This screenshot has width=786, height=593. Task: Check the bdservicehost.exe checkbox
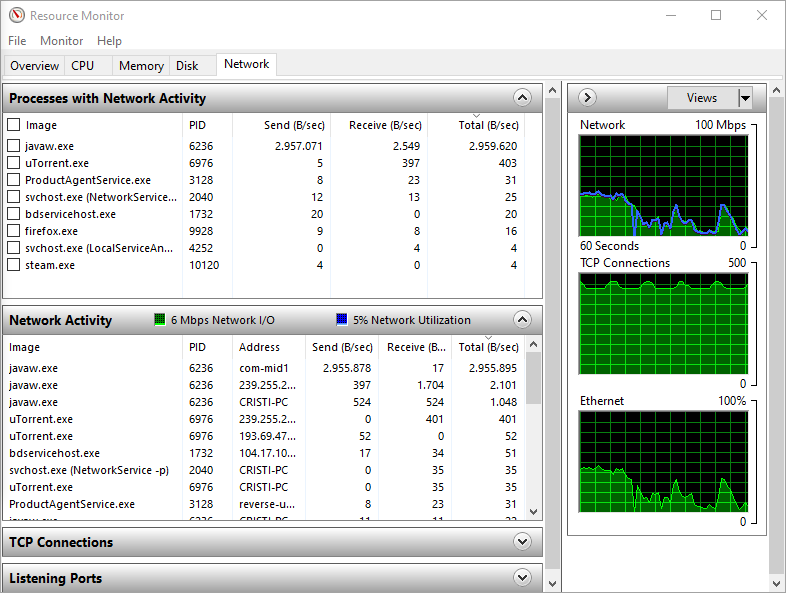14,214
